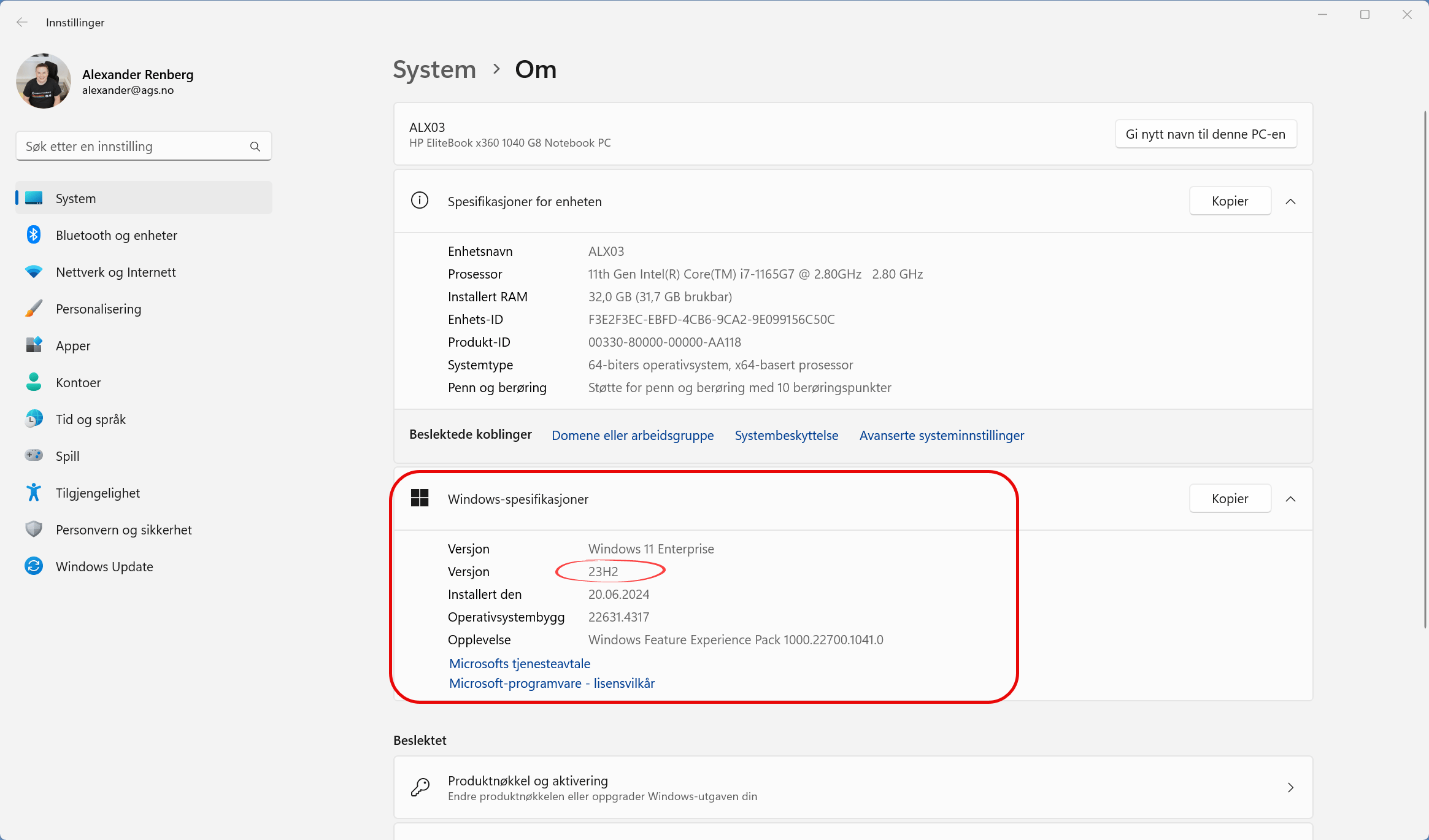Click the search magnifier icon
This screenshot has height=840, width=1429.
[255, 147]
